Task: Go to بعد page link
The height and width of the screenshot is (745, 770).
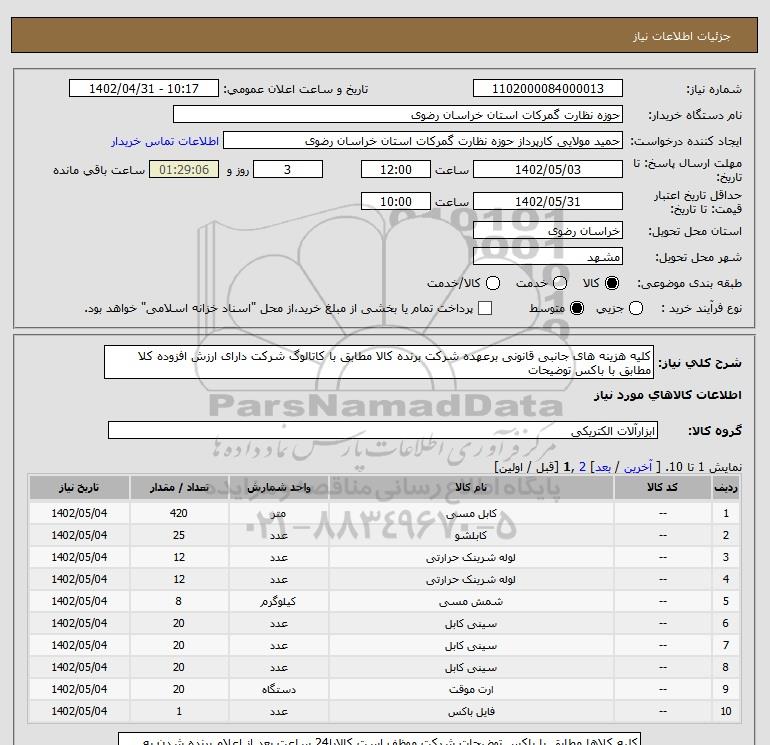Action: pyautogui.click(x=603, y=467)
